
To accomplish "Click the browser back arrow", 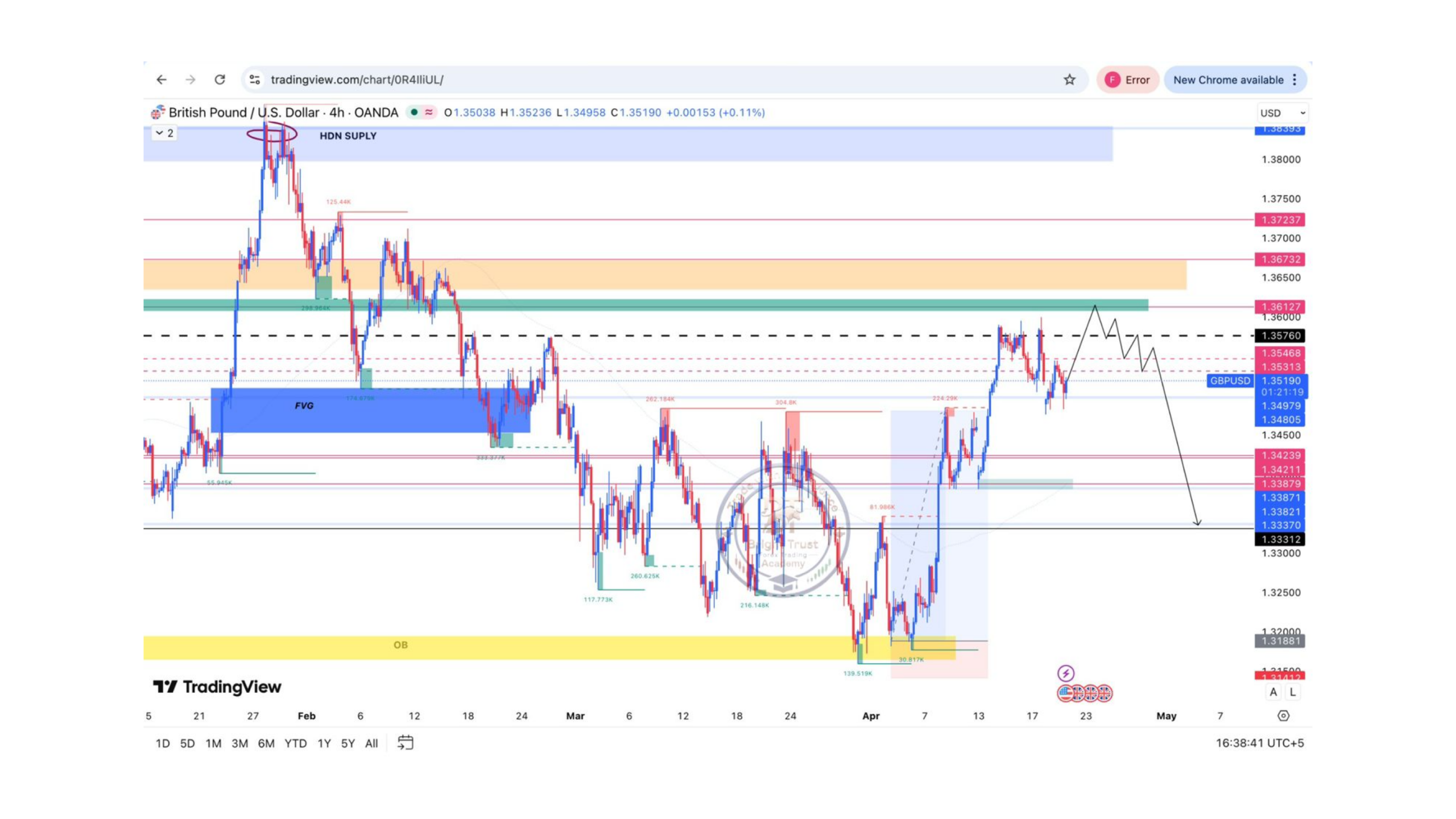I will (162, 80).
